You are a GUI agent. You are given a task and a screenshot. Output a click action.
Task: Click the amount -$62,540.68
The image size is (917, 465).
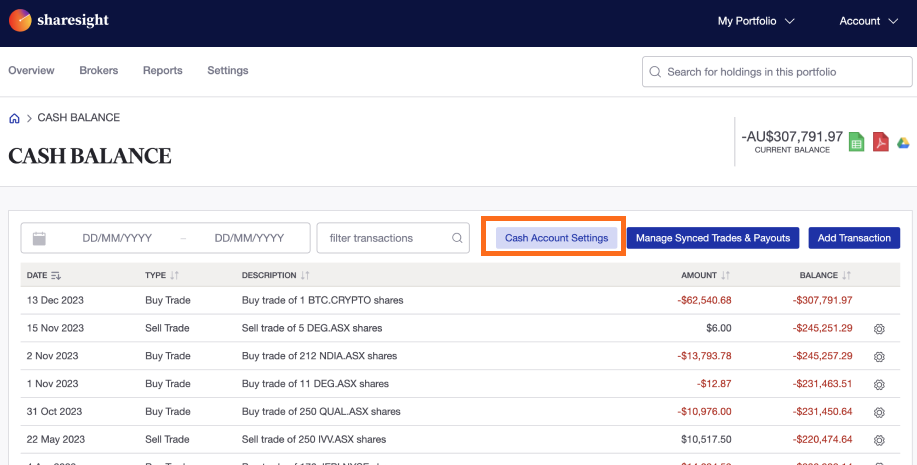tap(704, 300)
